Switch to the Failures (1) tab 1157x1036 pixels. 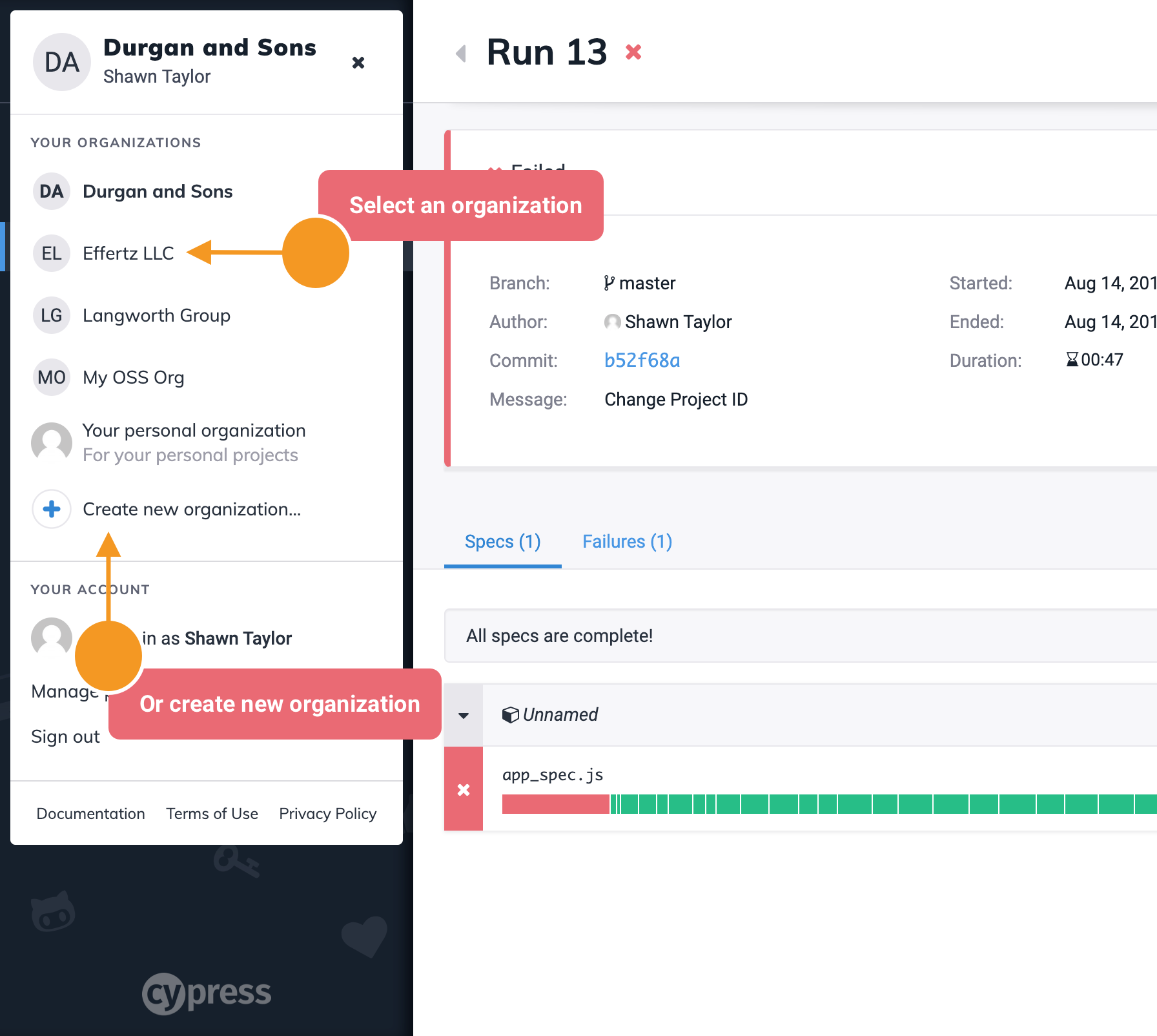pyautogui.click(x=626, y=541)
